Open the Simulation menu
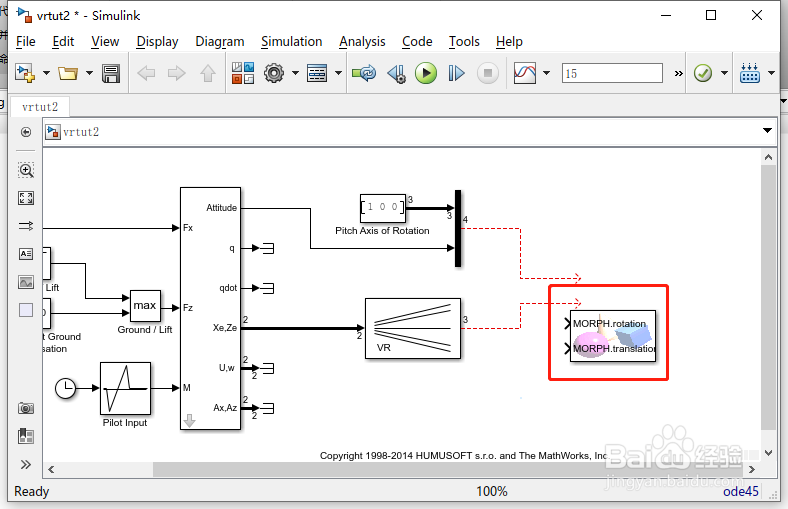 (x=291, y=42)
